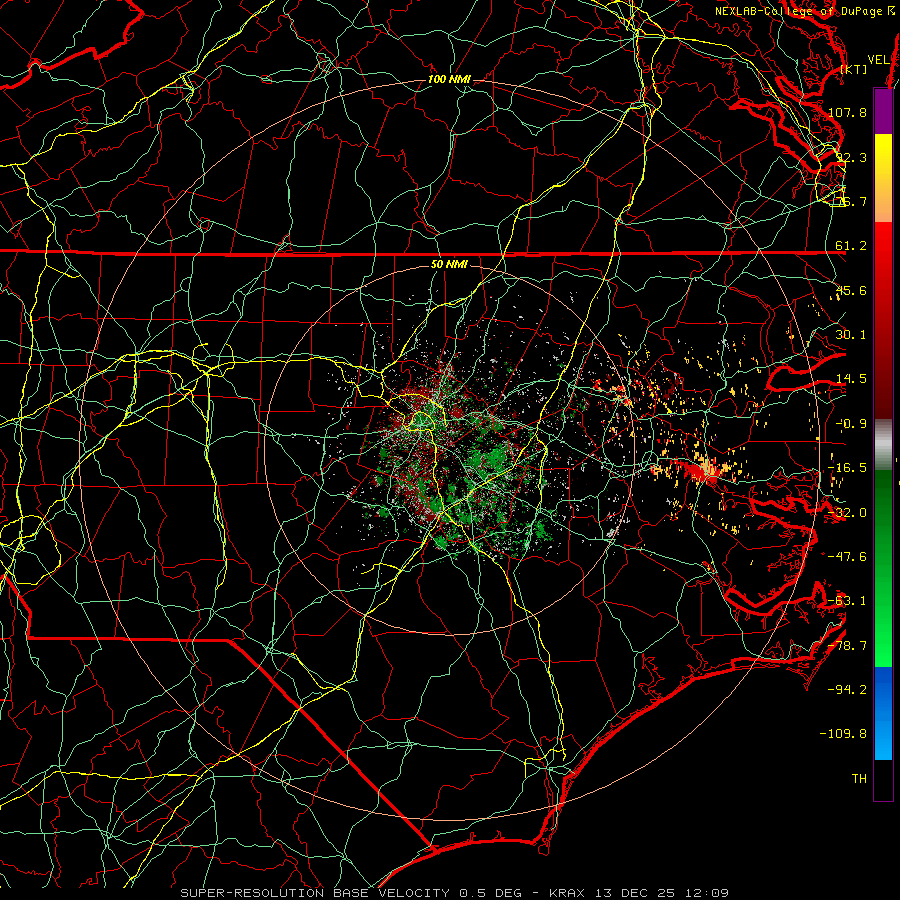Viewport: 900px width, 900px height.
Task: Click the TH legend label
Action: [859, 779]
